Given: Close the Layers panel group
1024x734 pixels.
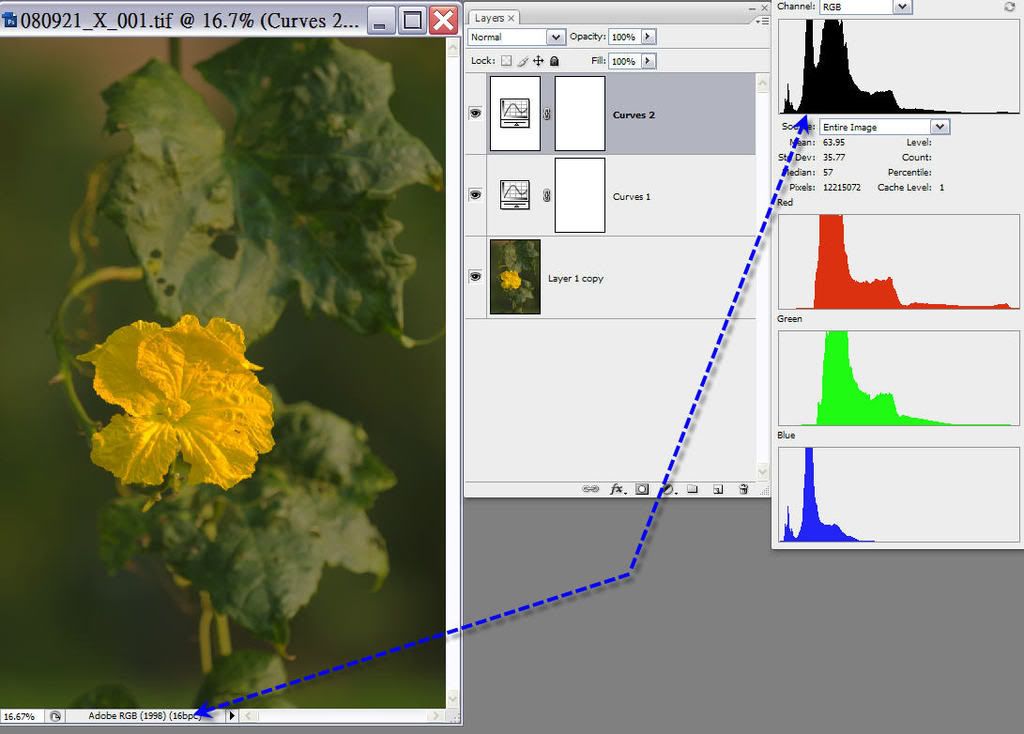Looking at the screenshot, I should (x=764, y=8).
